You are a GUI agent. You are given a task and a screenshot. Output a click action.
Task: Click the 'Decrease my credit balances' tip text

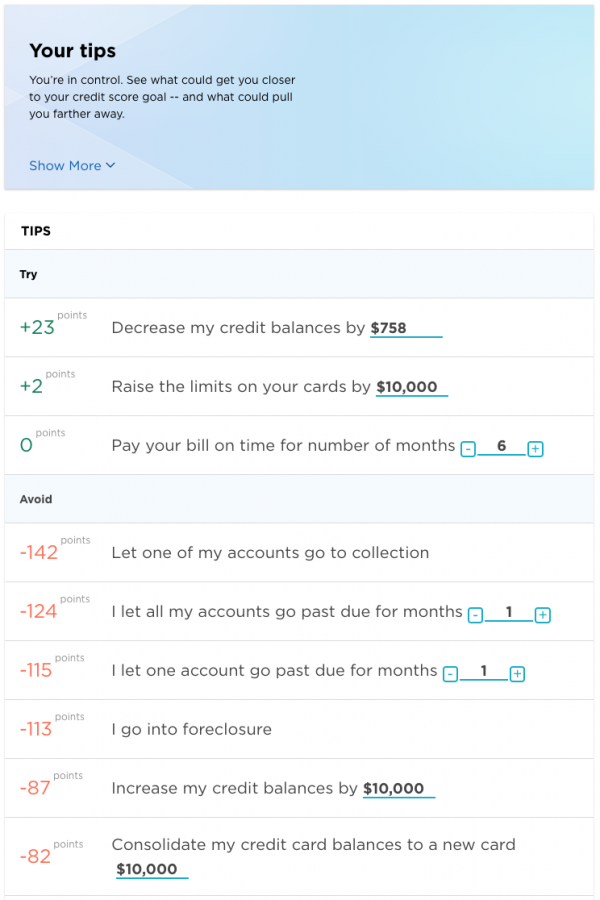tap(238, 328)
